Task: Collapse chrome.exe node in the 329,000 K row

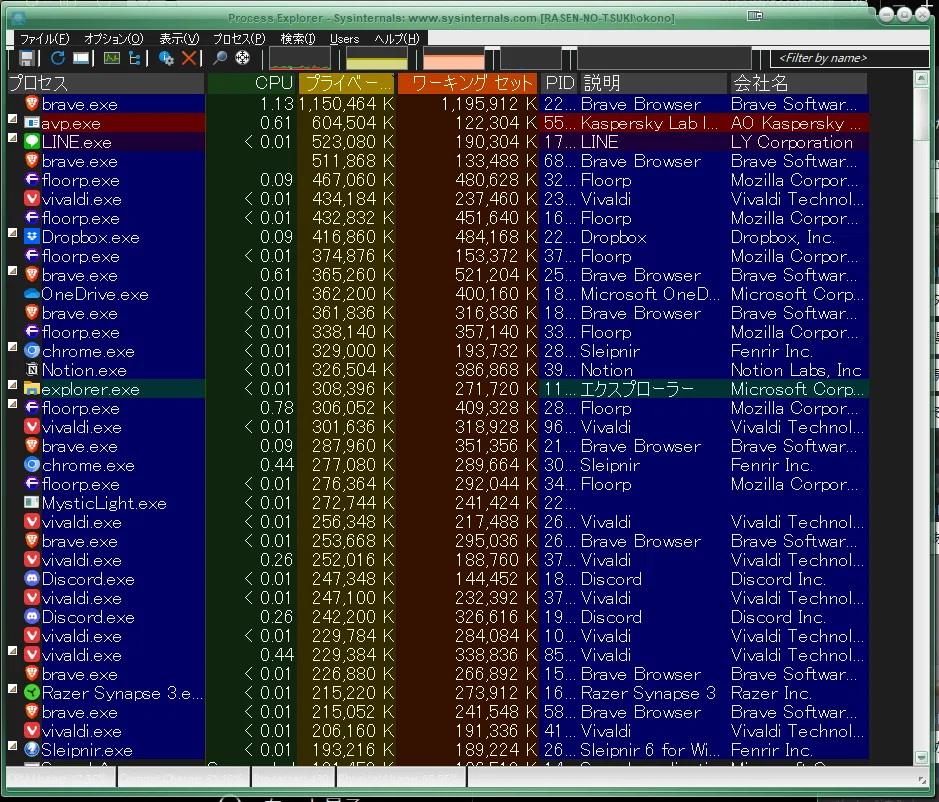Action: click(x=13, y=347)
